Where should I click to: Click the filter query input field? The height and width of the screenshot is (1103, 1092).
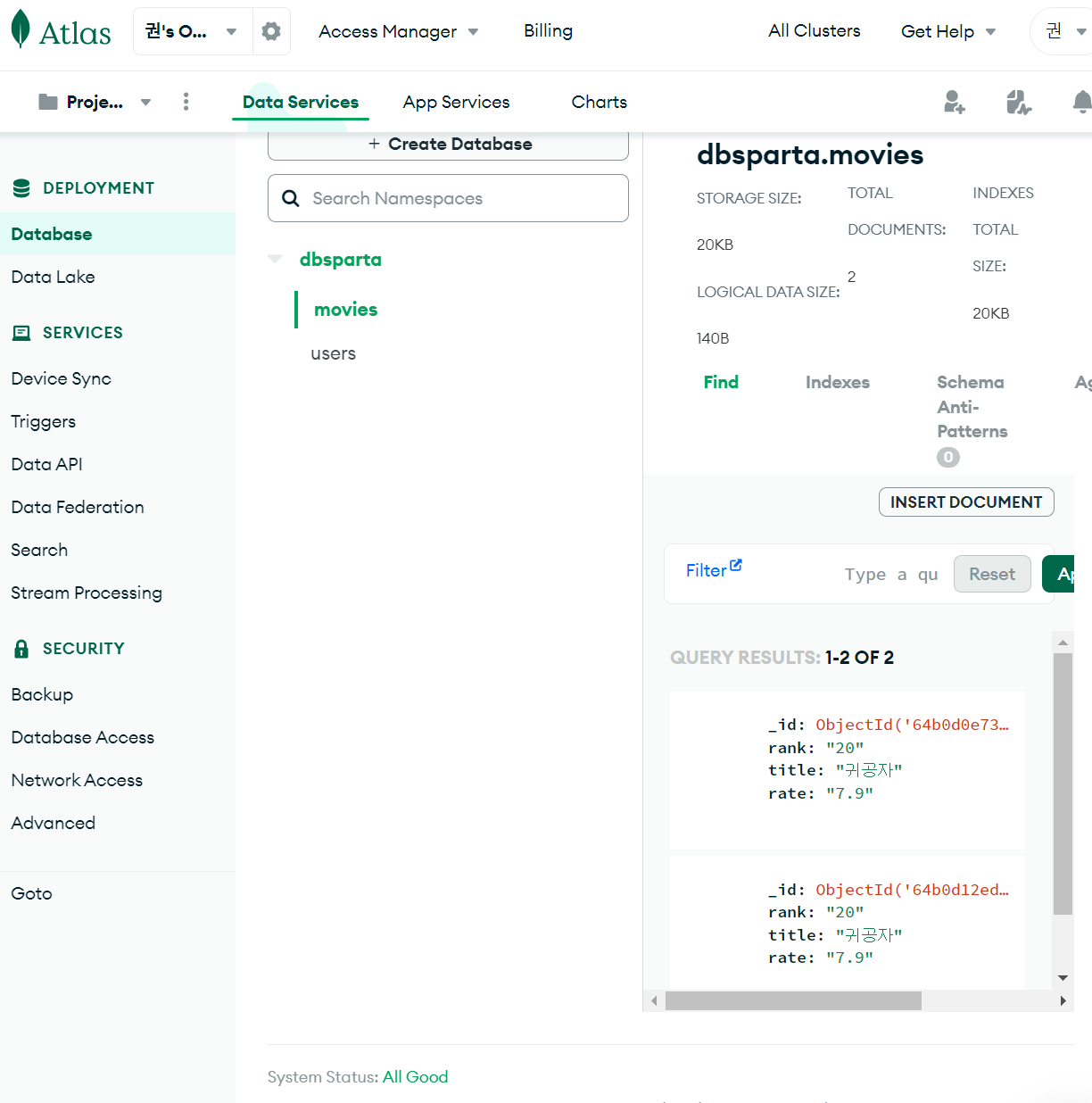click(892, 574)
